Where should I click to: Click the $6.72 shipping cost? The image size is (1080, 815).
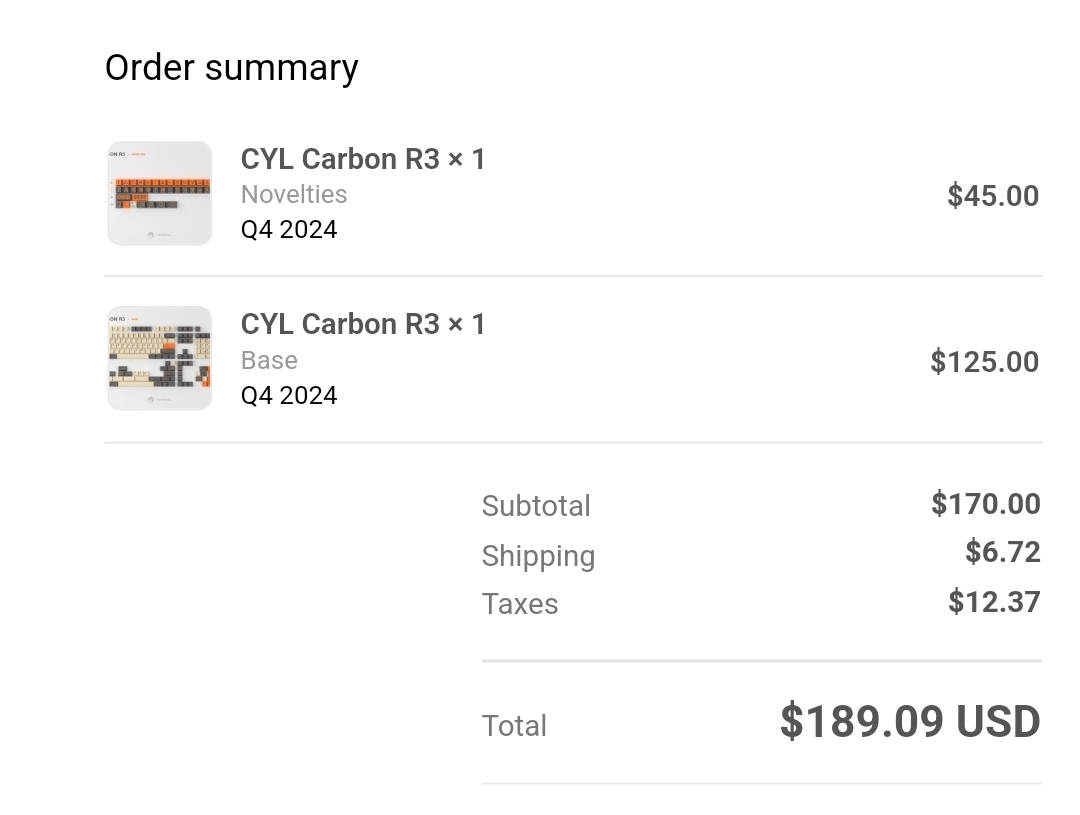1002,552
